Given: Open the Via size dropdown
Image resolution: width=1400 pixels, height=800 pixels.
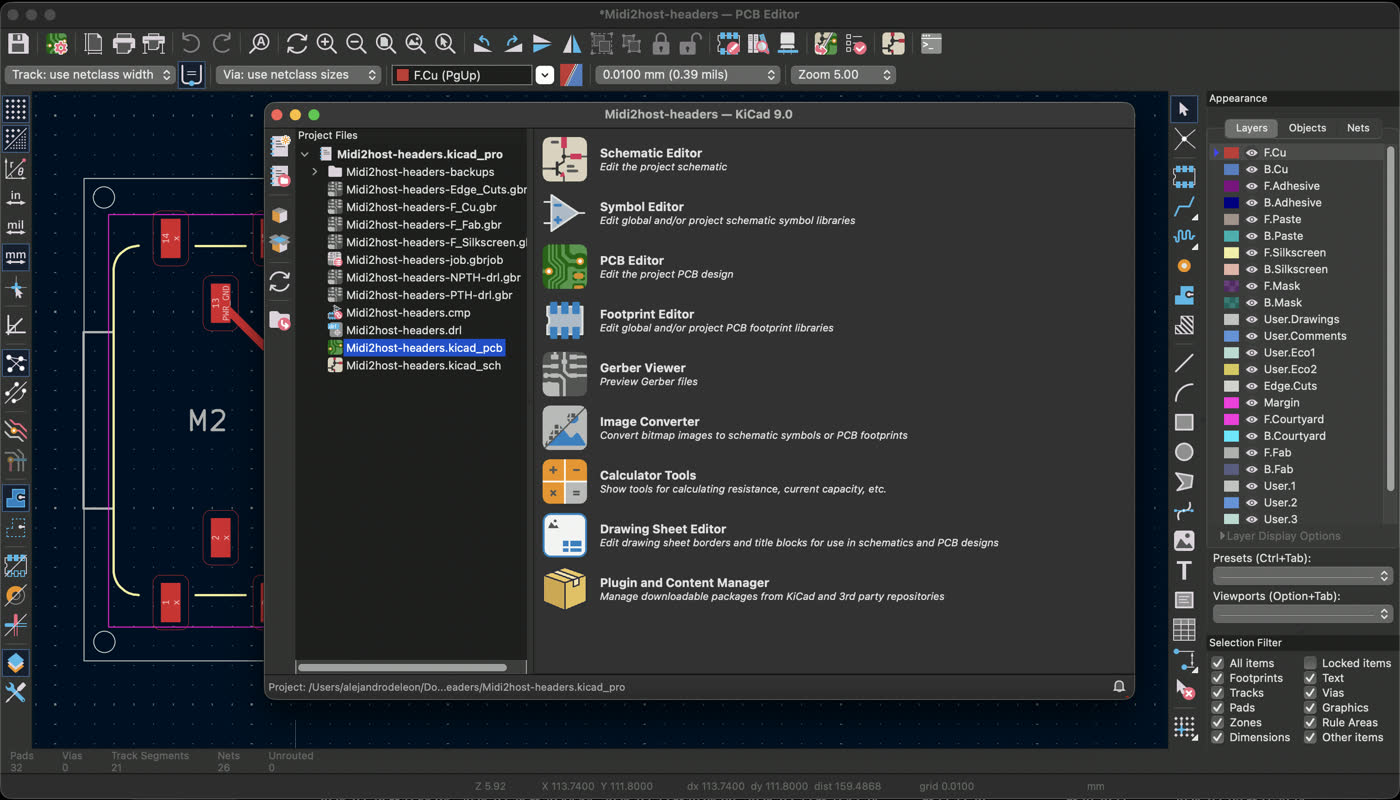Looking at the screenshot, I should [370, 74].
